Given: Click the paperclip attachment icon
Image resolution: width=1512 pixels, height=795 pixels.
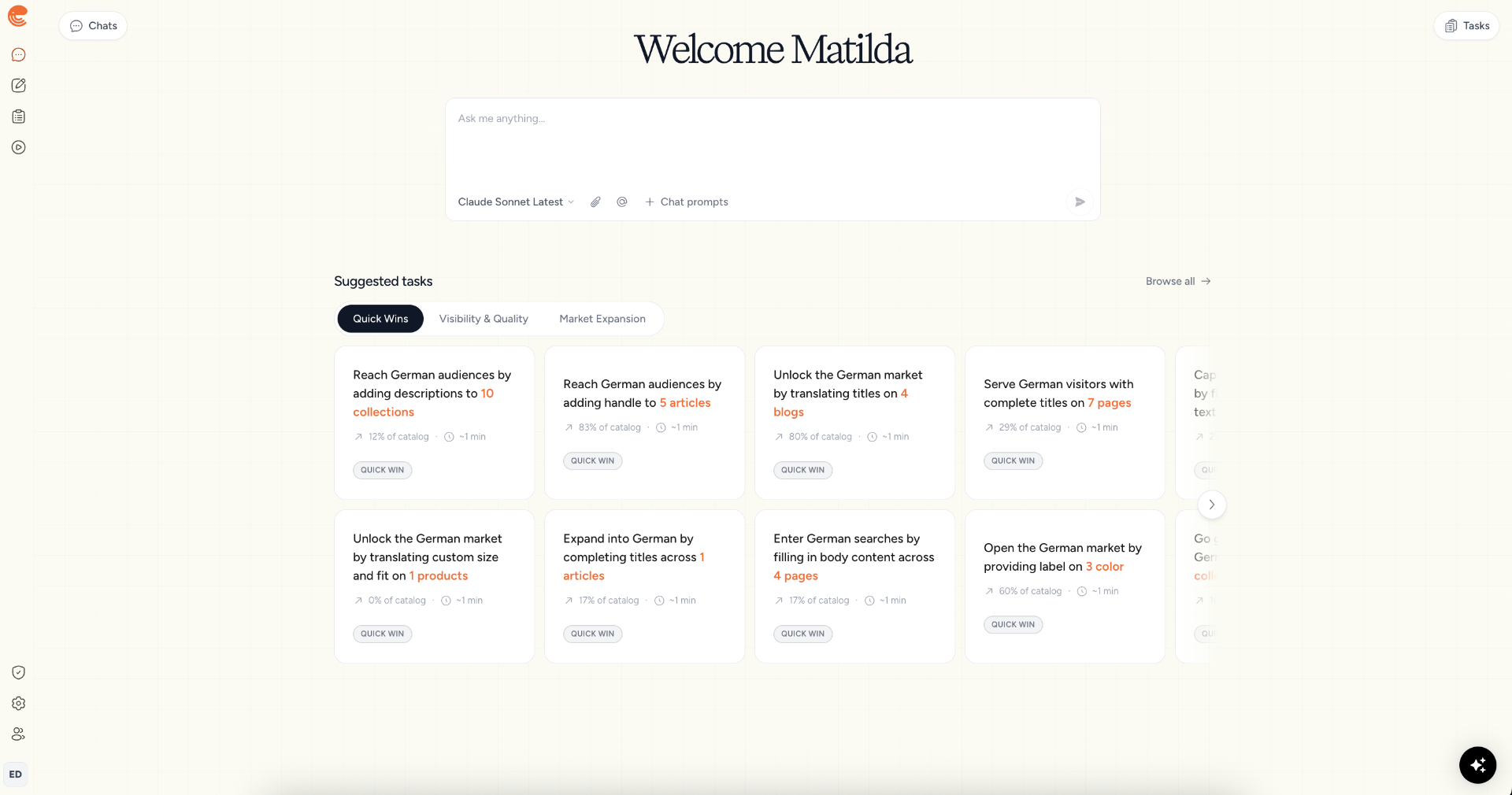Looking at the screenshot, I should tap(596, 202).
